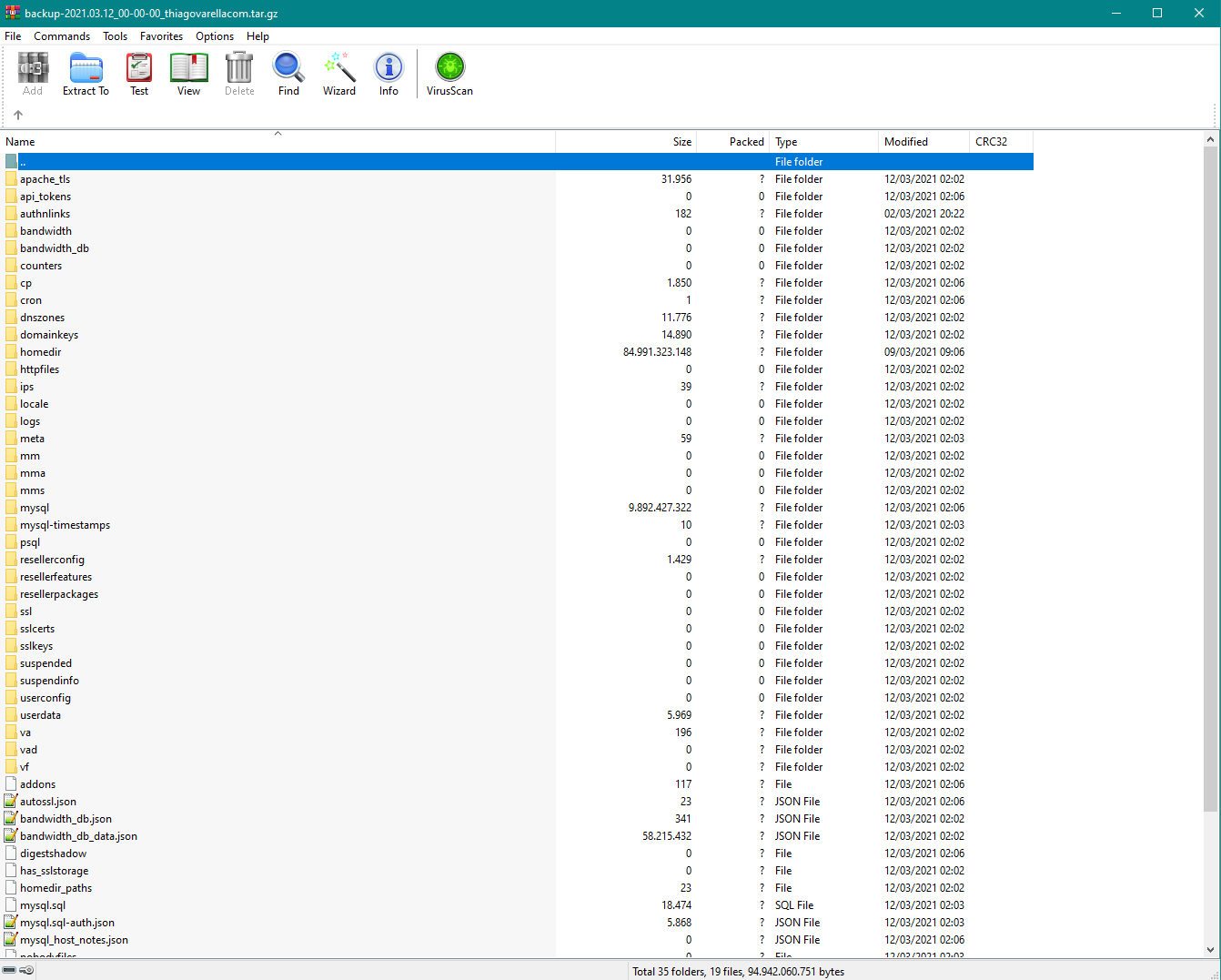Image resolution: width=1221 pixels, height=980 pixels.
Task: Open the File menu
Action: pos(13,36)
